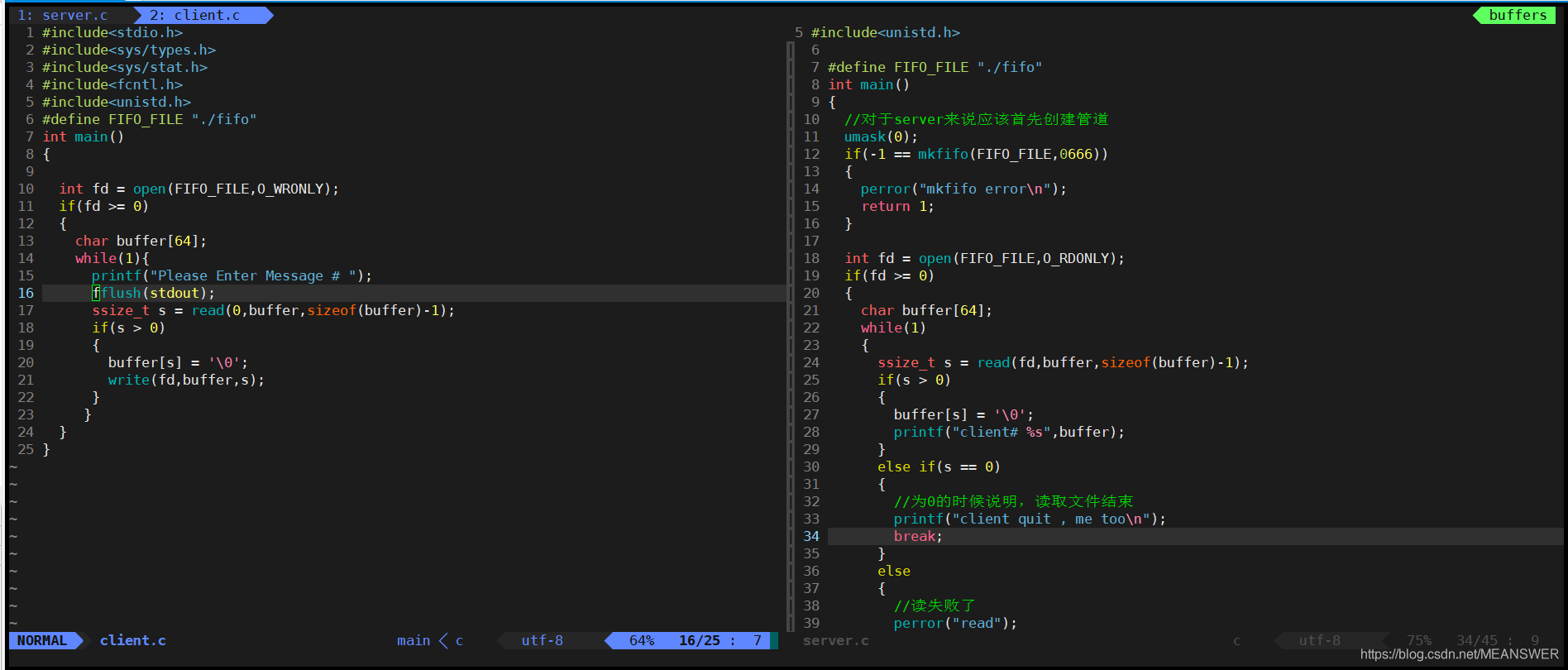Click line number 34 in server.c

click(x=811, y=536)
